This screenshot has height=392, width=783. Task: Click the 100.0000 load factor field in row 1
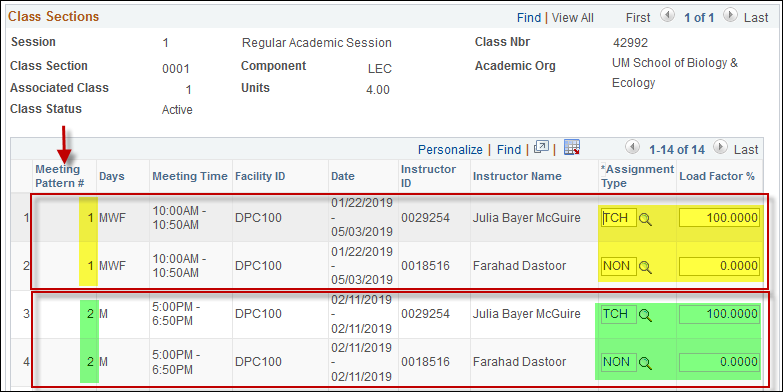click(719, 218)
